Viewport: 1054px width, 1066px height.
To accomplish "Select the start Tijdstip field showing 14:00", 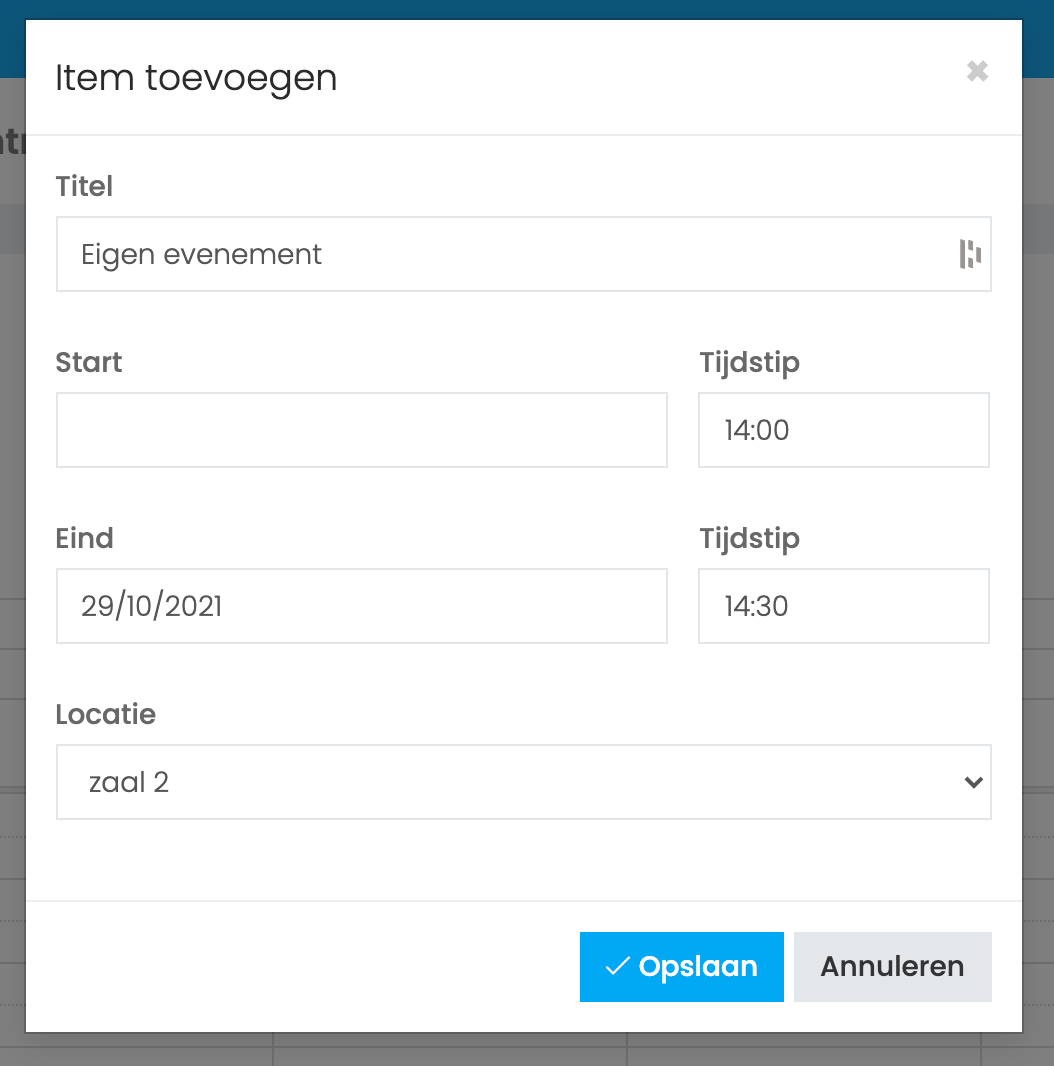I will [x=844, y=430].
